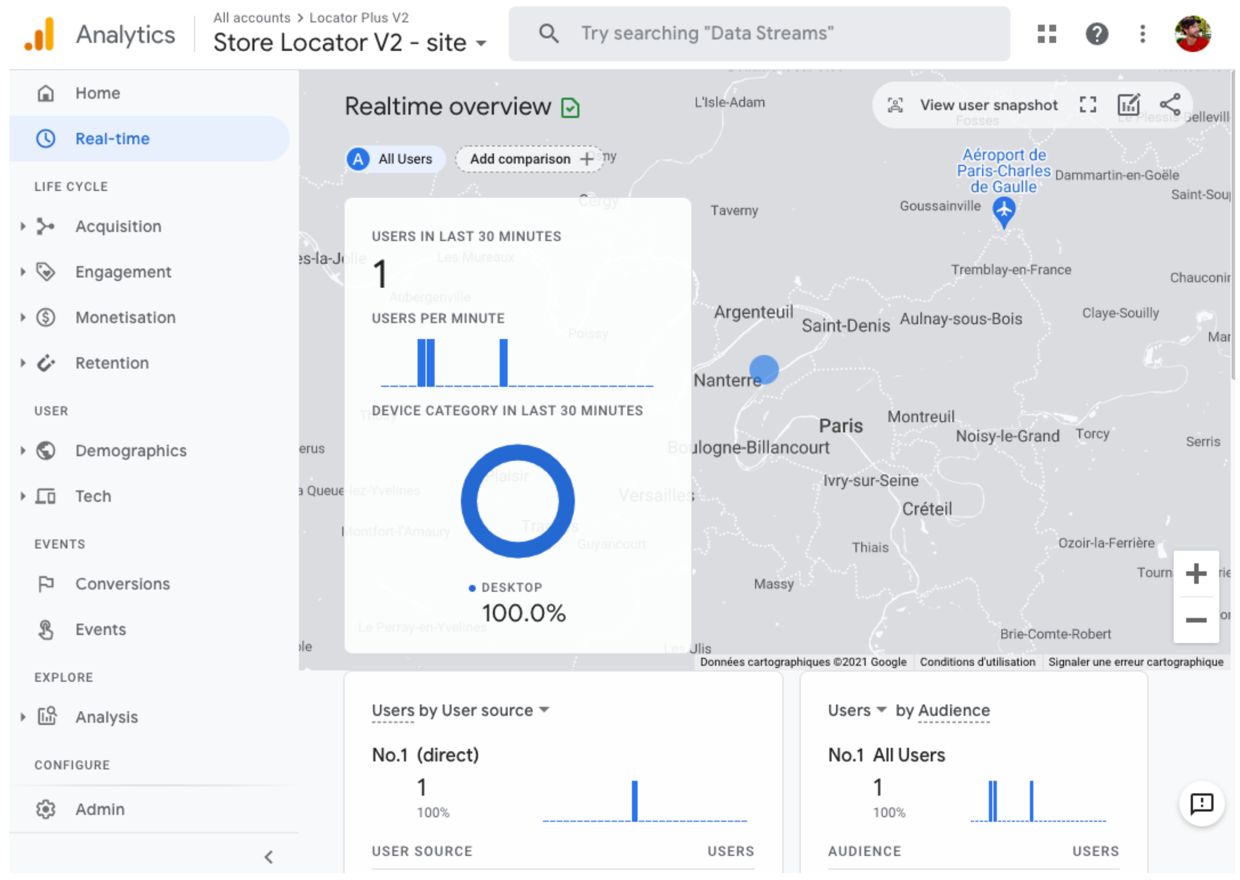Open the edit comparisons chart icon
Image resolution: width=1240 pixels, height=880 pixels.
point(1129,105)
